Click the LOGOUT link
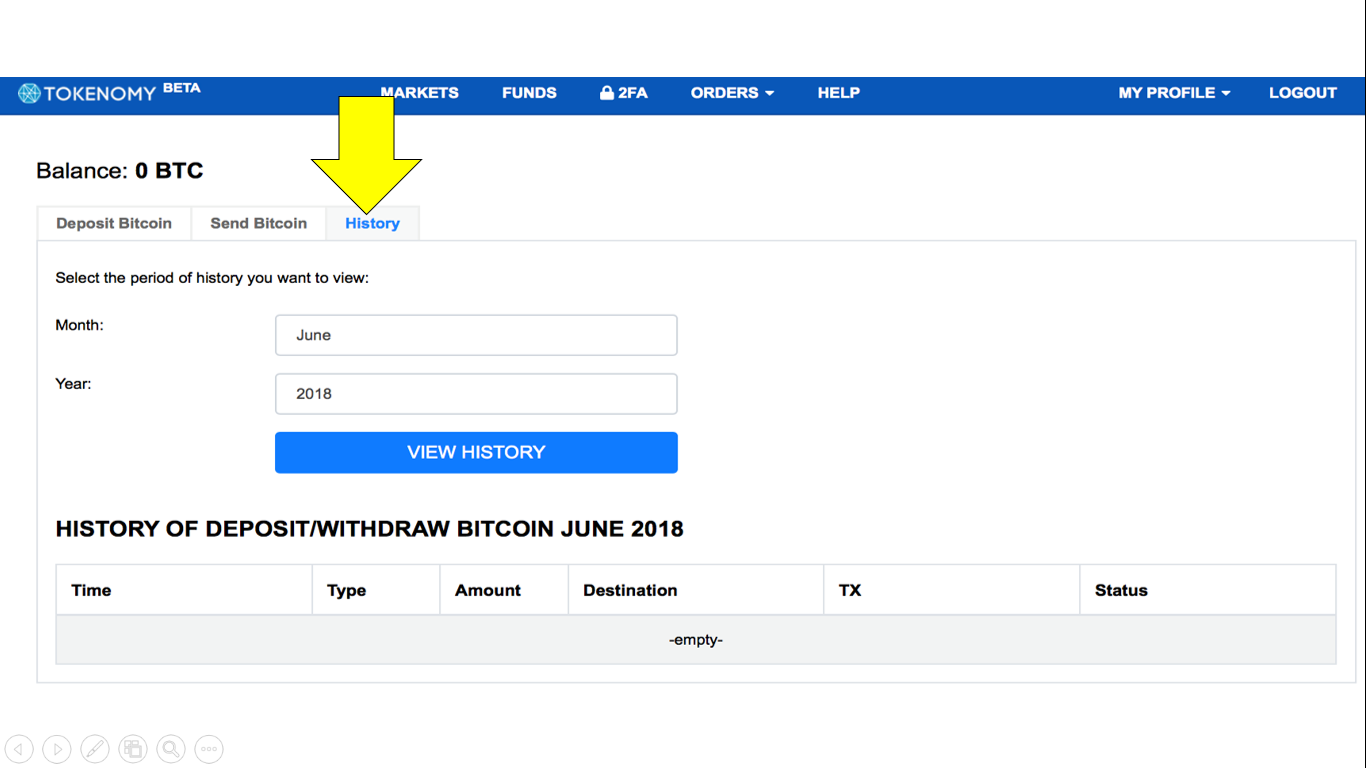This screenshot has height=768, width=1366. 1303,92
